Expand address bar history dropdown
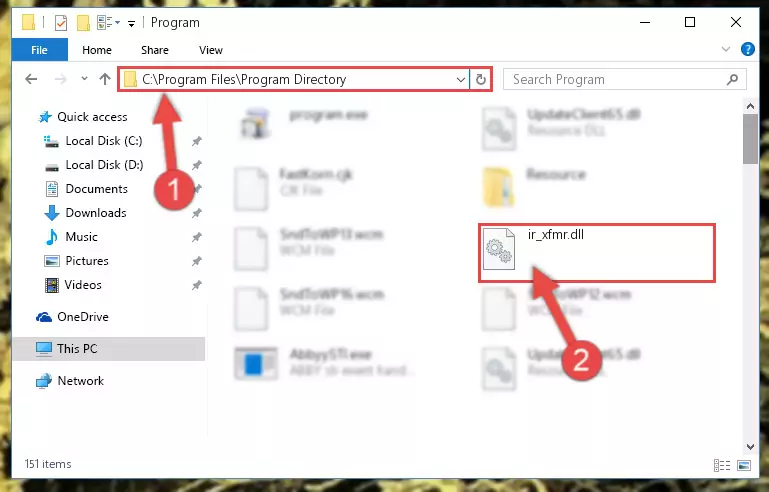 (x=461, y=79)
